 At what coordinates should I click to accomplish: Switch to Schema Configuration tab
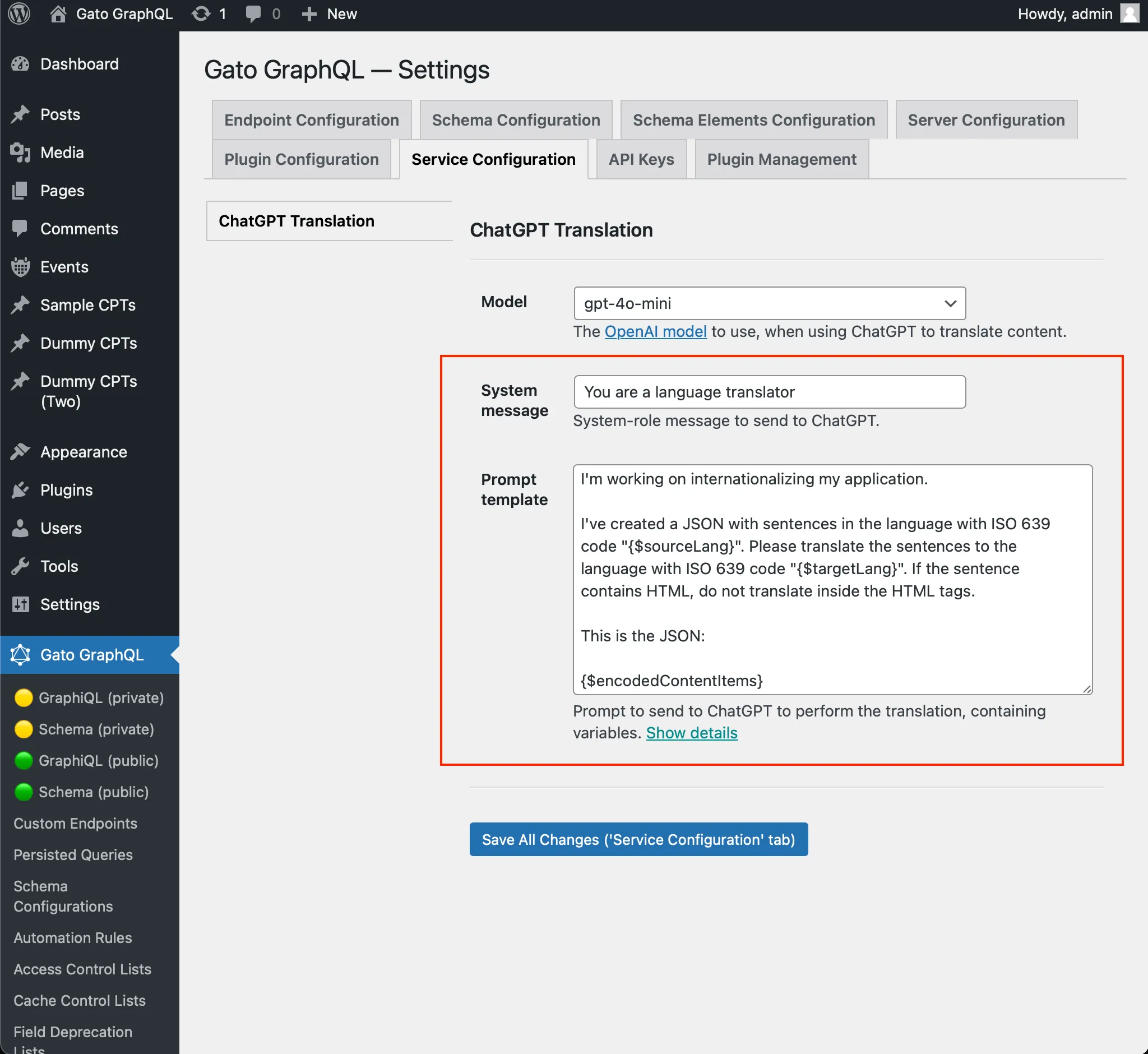[x=516, y=120]
